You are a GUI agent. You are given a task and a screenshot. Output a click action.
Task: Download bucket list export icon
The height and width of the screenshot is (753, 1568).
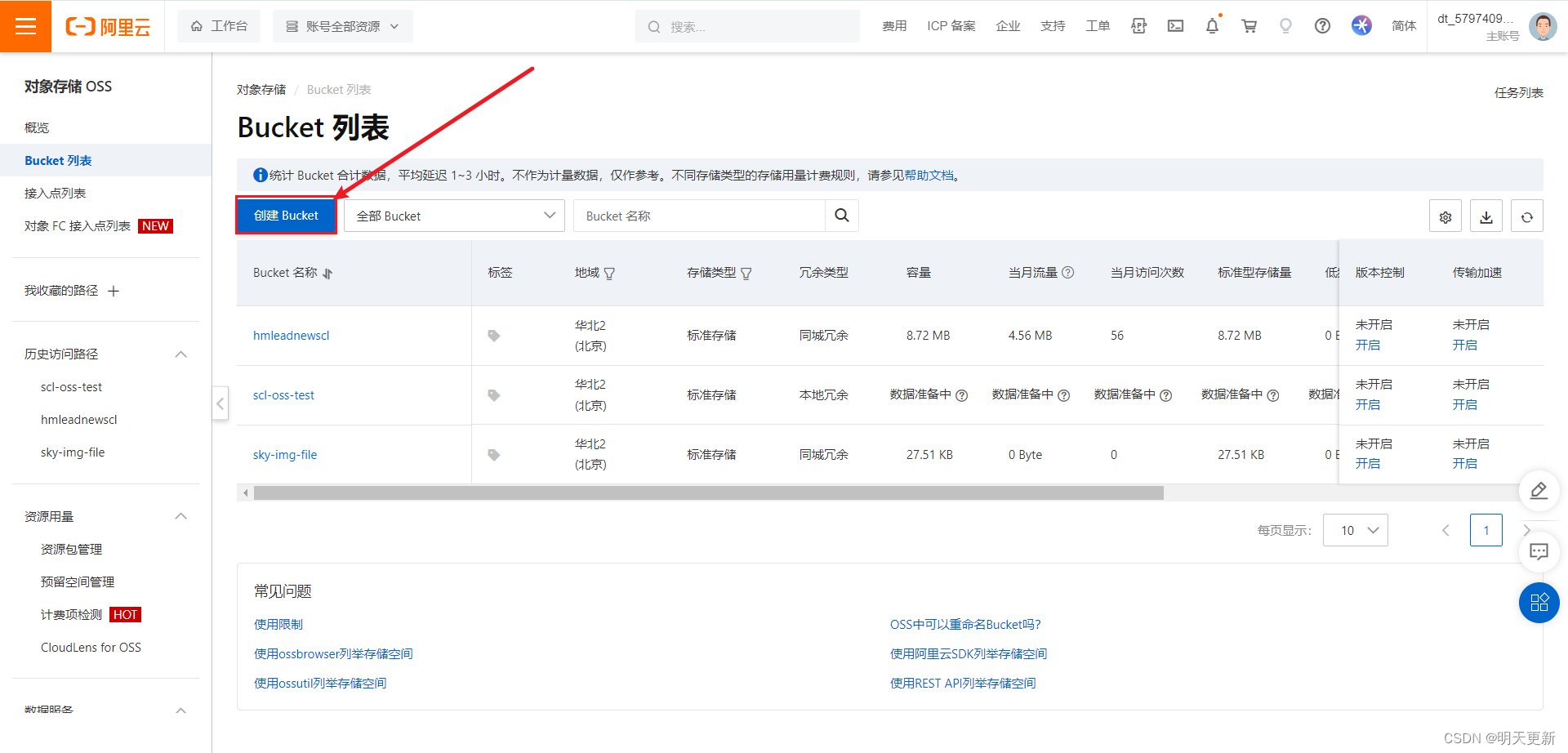pos(1486,216)
